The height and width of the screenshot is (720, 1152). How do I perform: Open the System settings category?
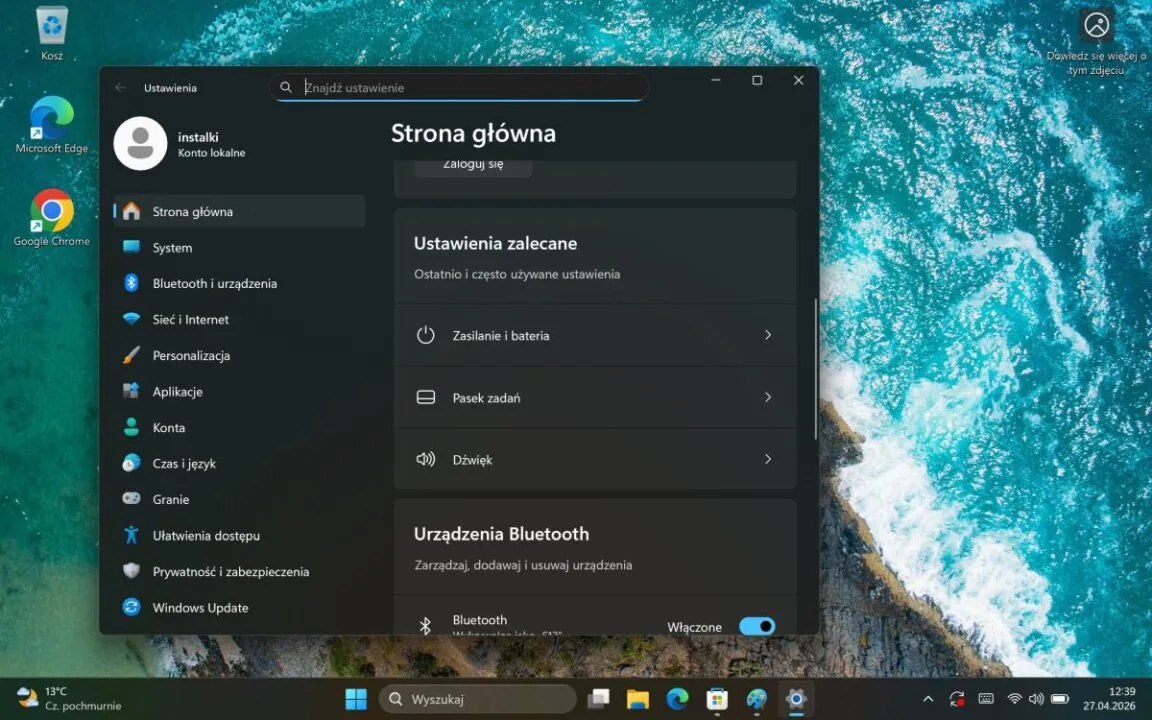[x=172, y=248]
